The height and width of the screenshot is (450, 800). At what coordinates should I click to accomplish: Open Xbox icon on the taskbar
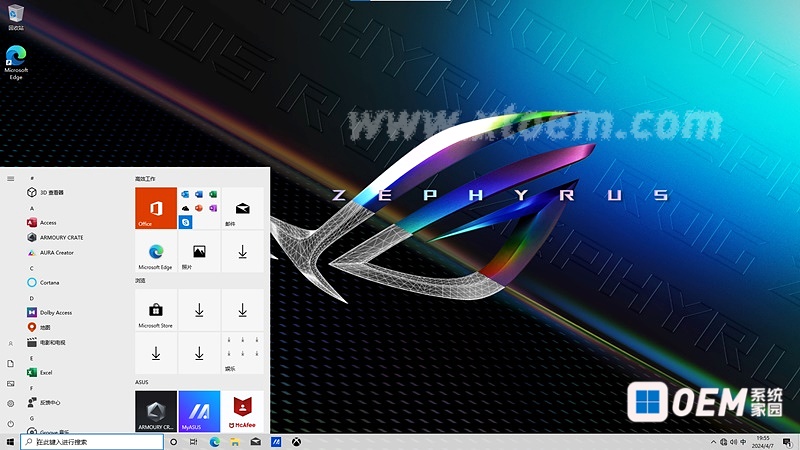(x=296, y=442)
